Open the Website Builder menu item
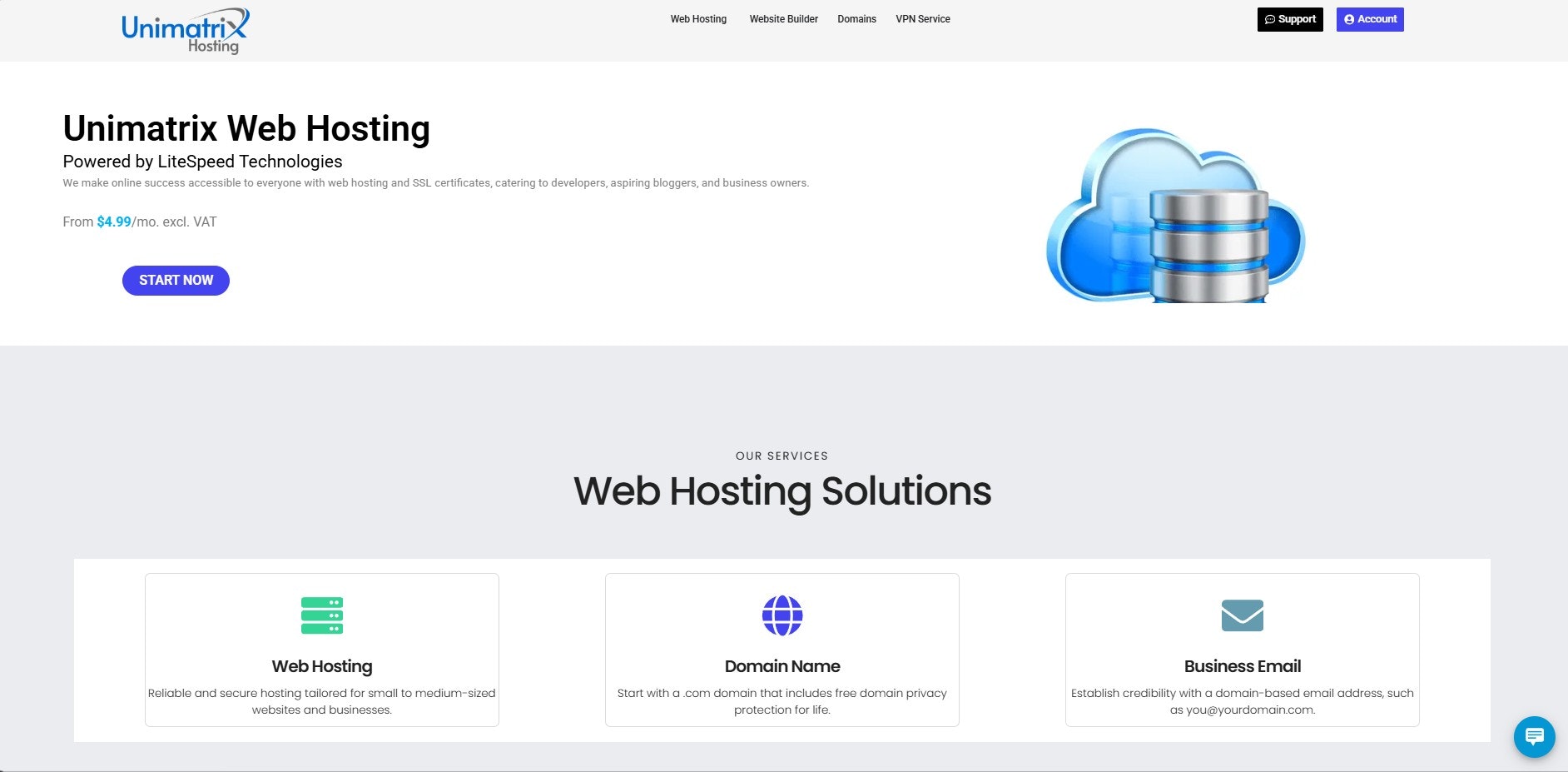The image size is (1568, 772). coord(783,18)
